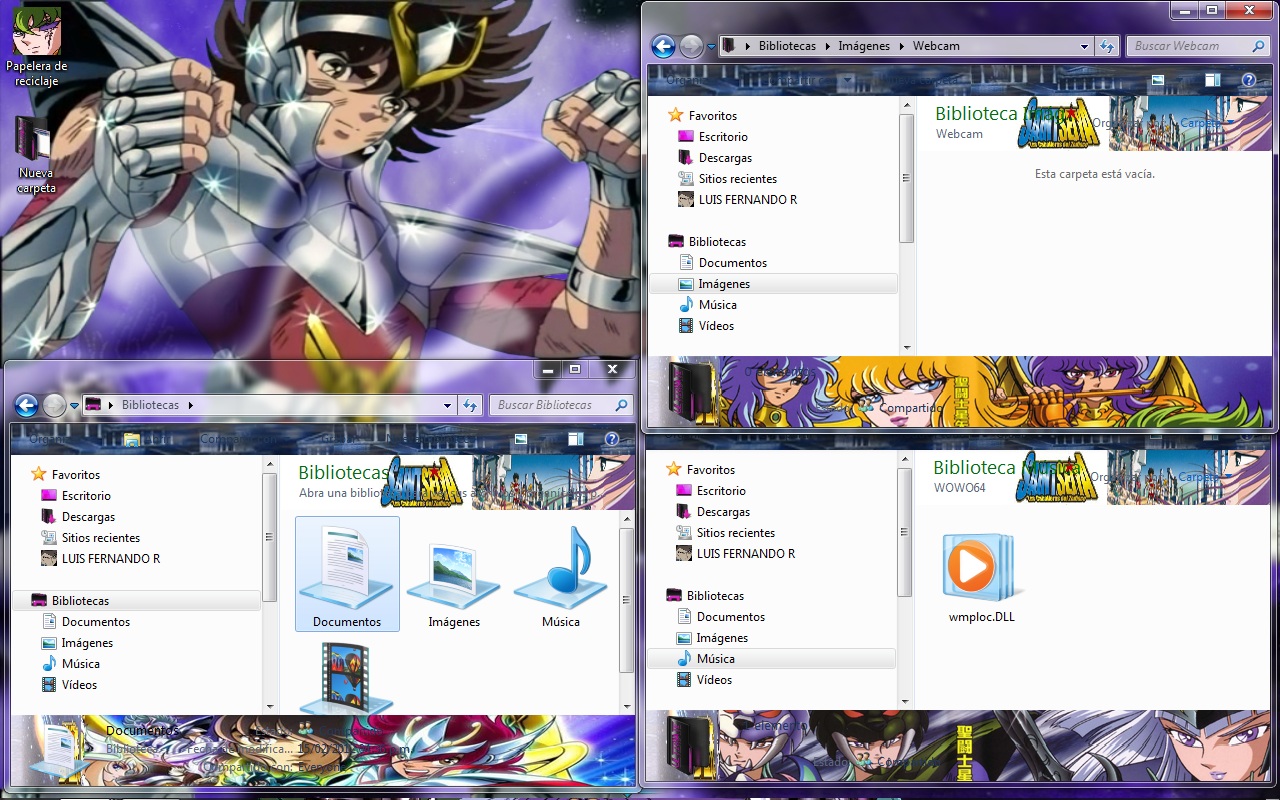
Task: Toggle preview pane in the Bibliotecas window
Action: (x=575, y=439)
